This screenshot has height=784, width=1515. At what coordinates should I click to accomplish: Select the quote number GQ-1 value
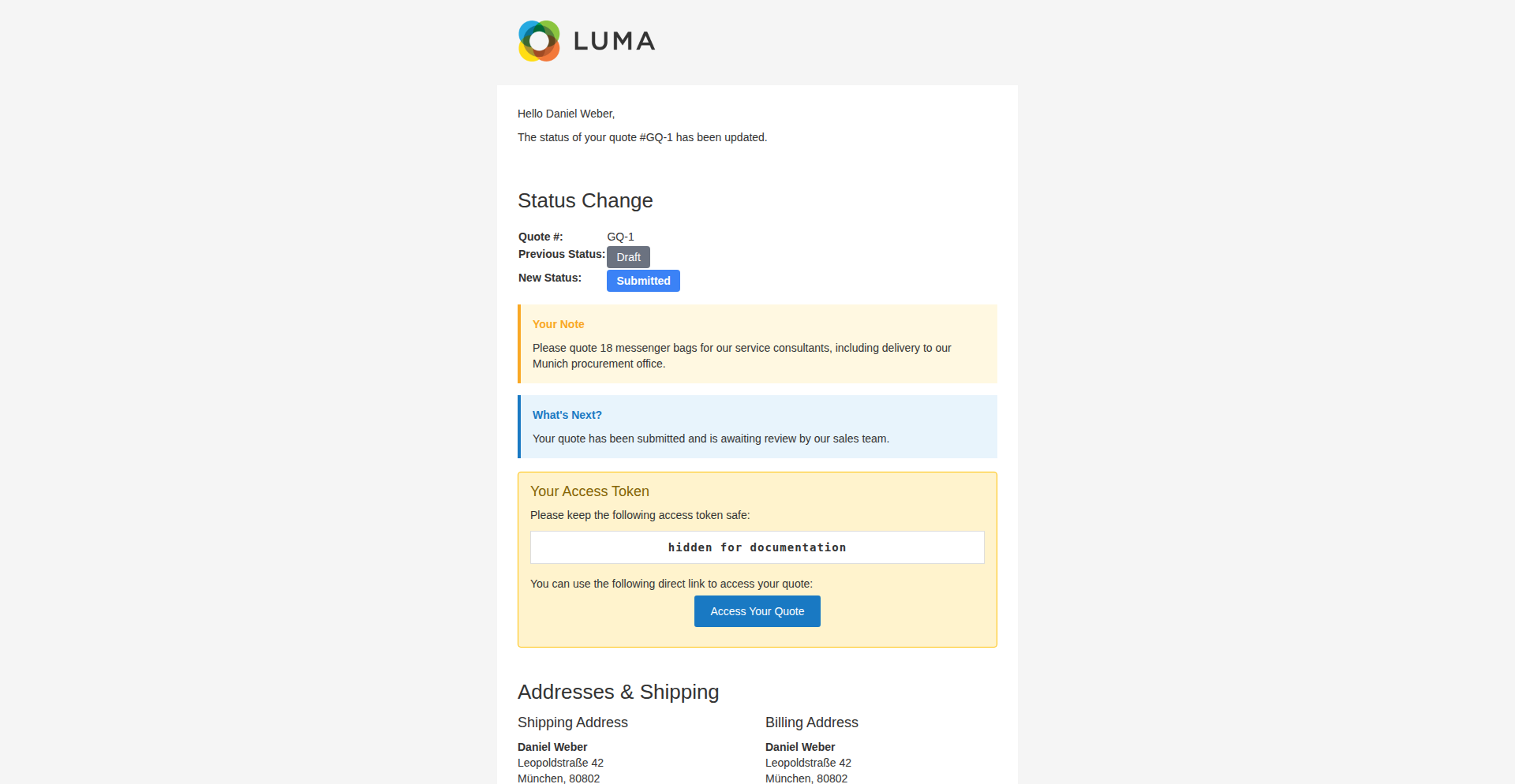point(620,237)
